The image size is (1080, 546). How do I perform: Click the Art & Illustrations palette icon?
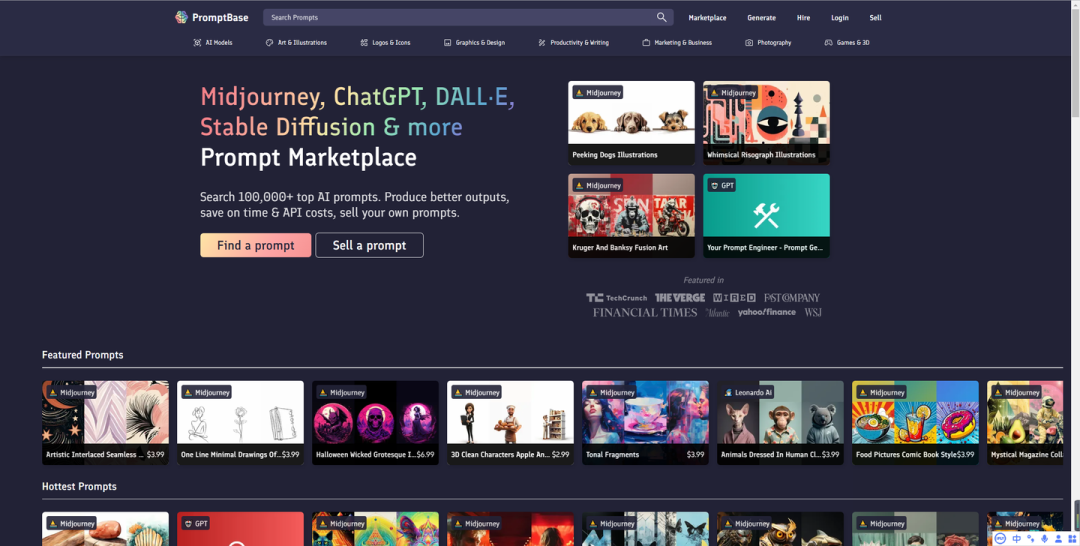pyautogui.click(x=269, y=43)
